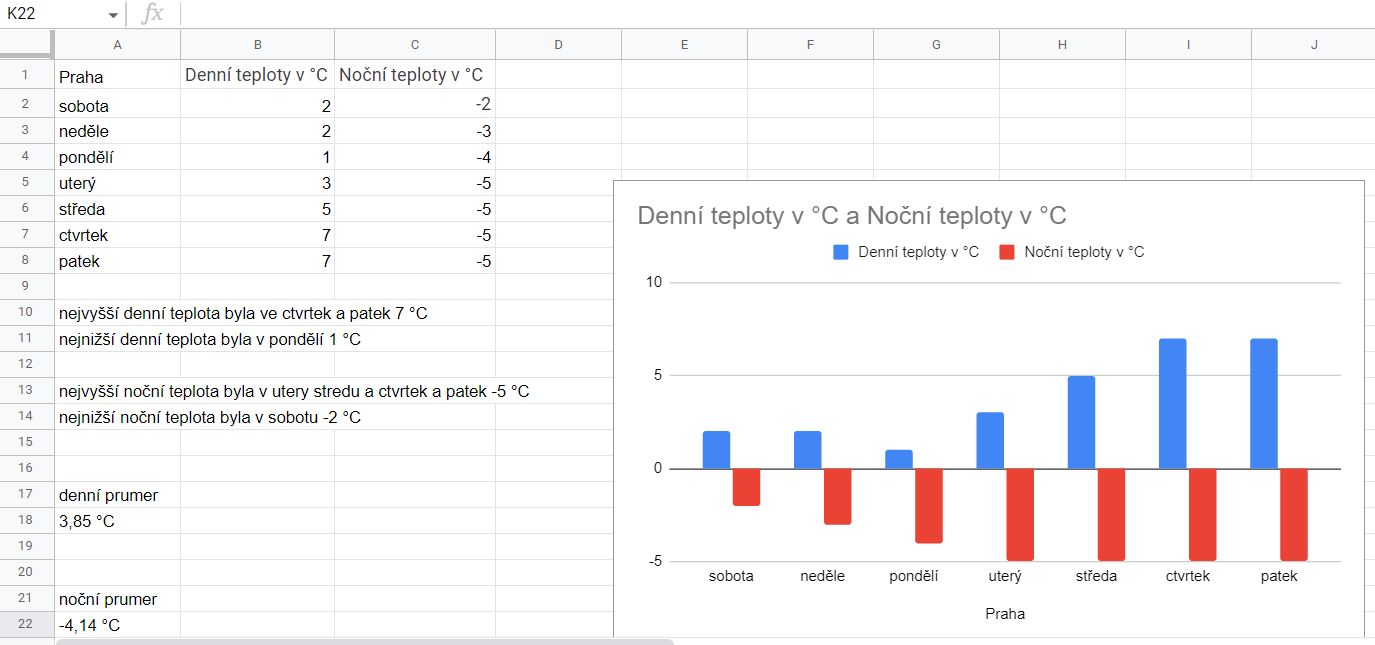Select row 1 header

(x=27, y=74)
